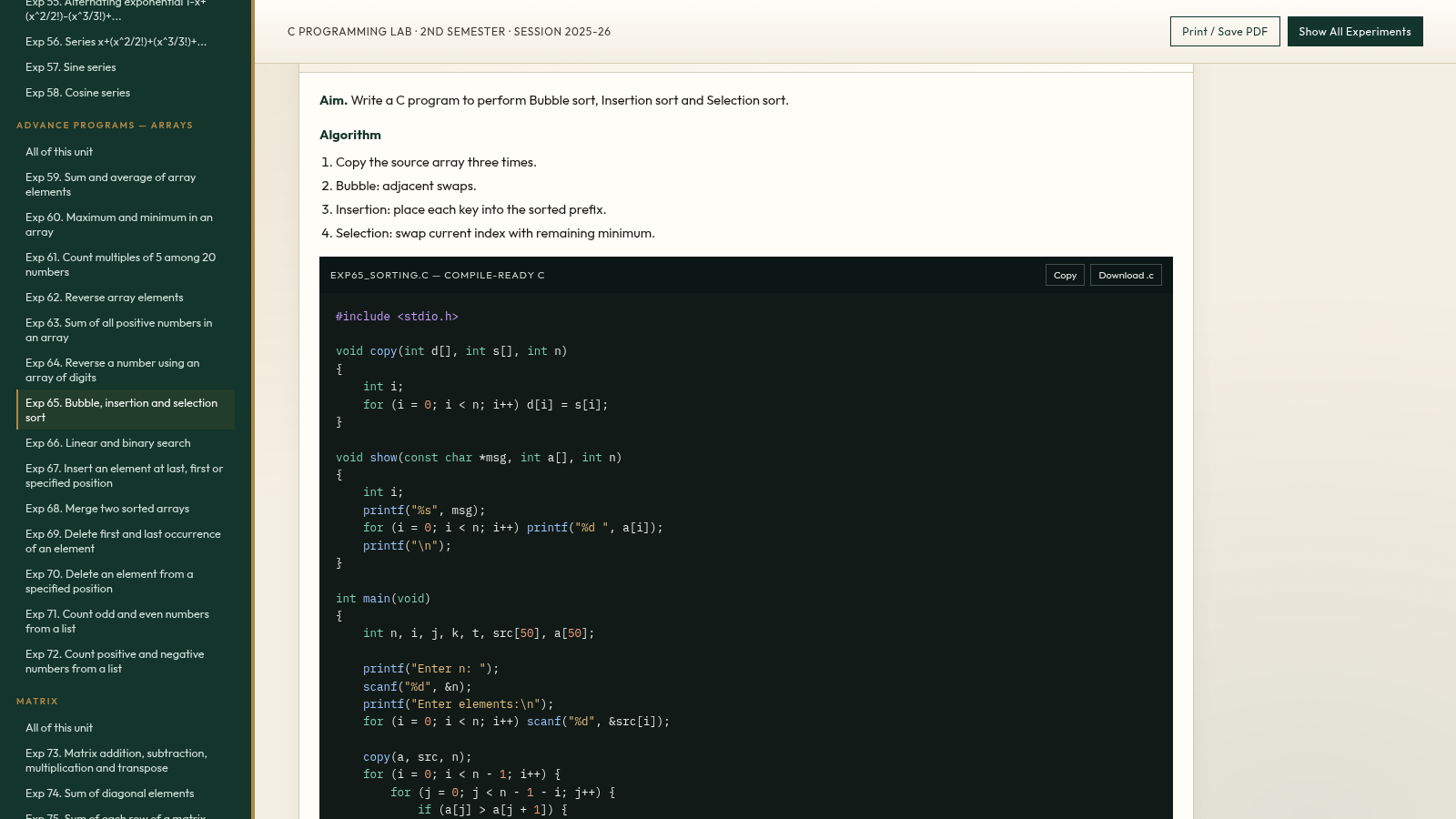Click the Print / Save PDF button

[1225, 32]
